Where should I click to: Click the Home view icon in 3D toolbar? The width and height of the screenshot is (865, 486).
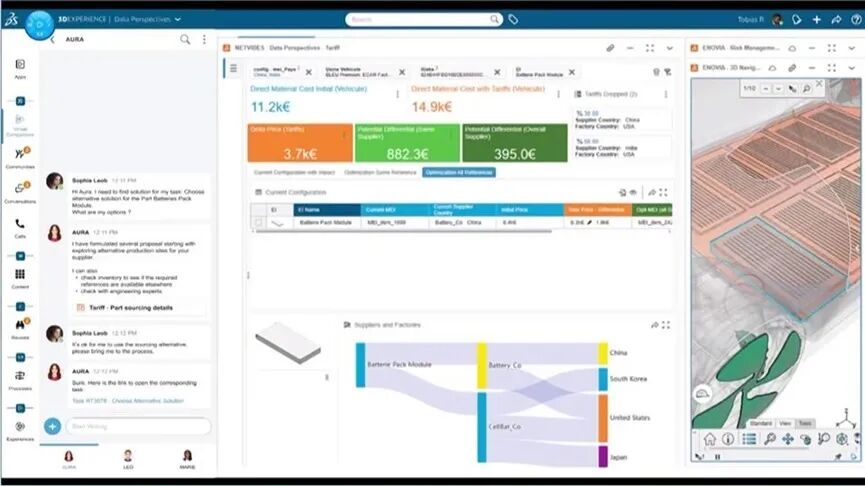click(710, 439)
